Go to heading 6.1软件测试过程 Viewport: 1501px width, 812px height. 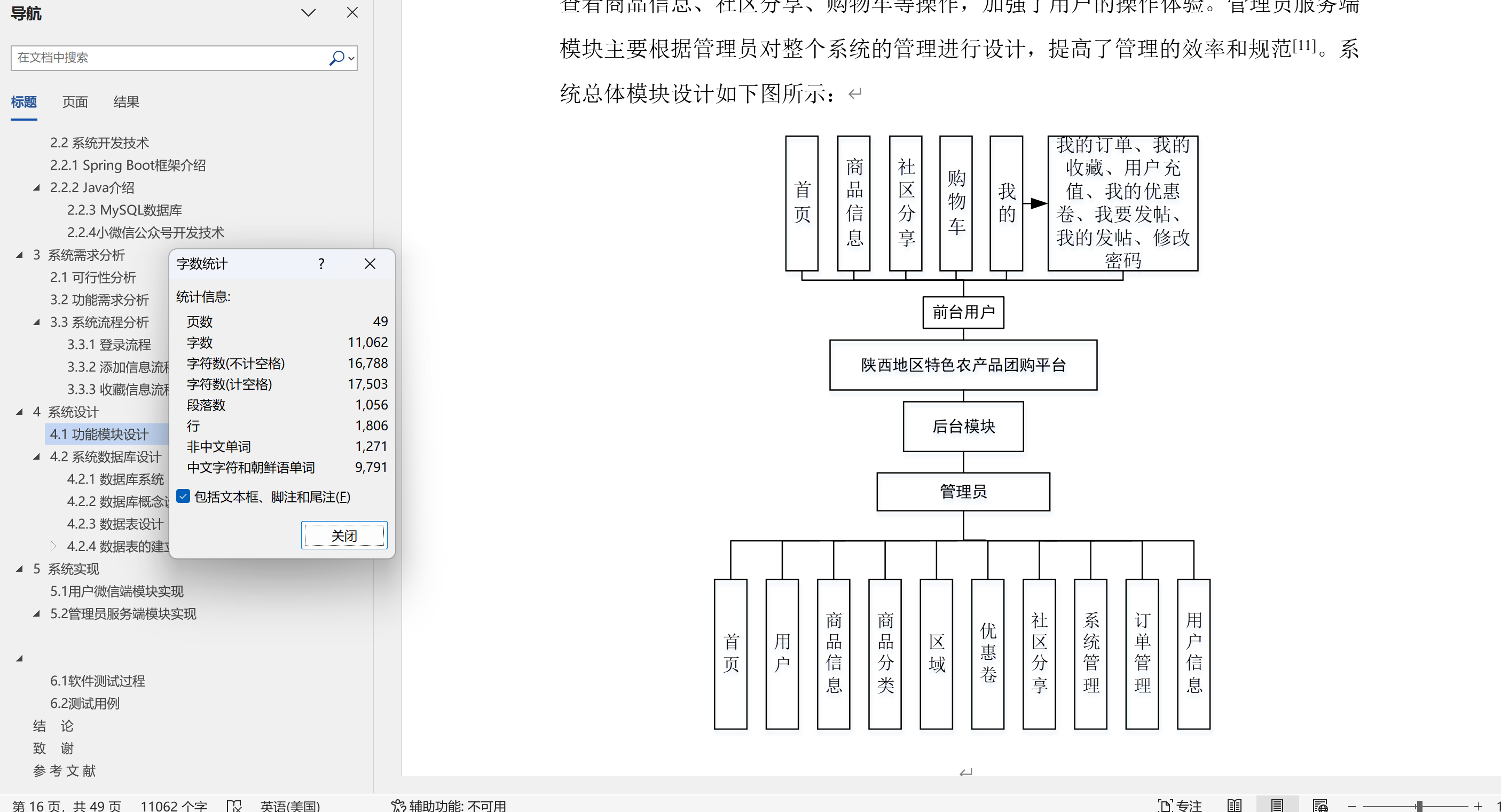(98, 681)
